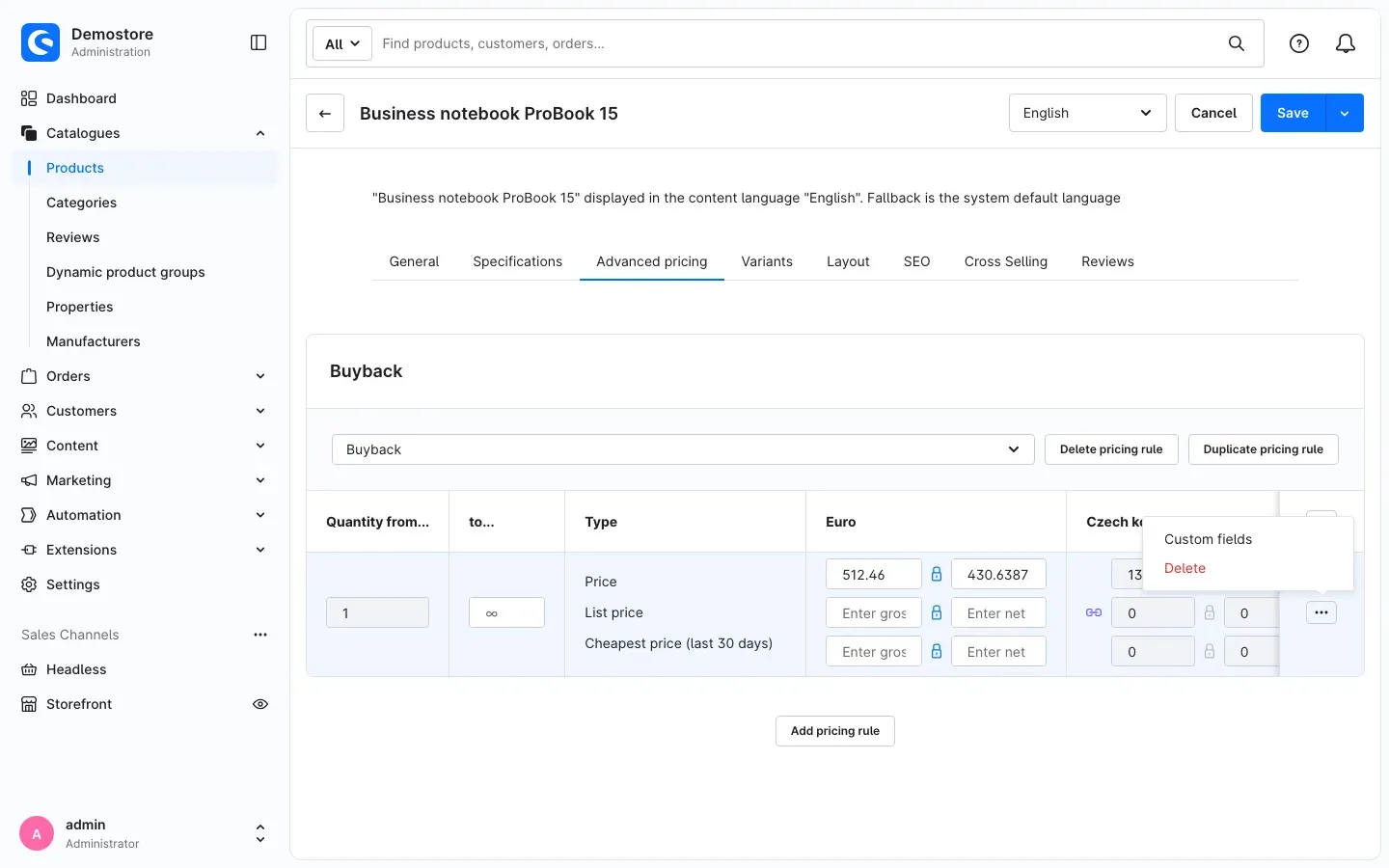Switch to the Cross Selling tab

click(1006, 261)
